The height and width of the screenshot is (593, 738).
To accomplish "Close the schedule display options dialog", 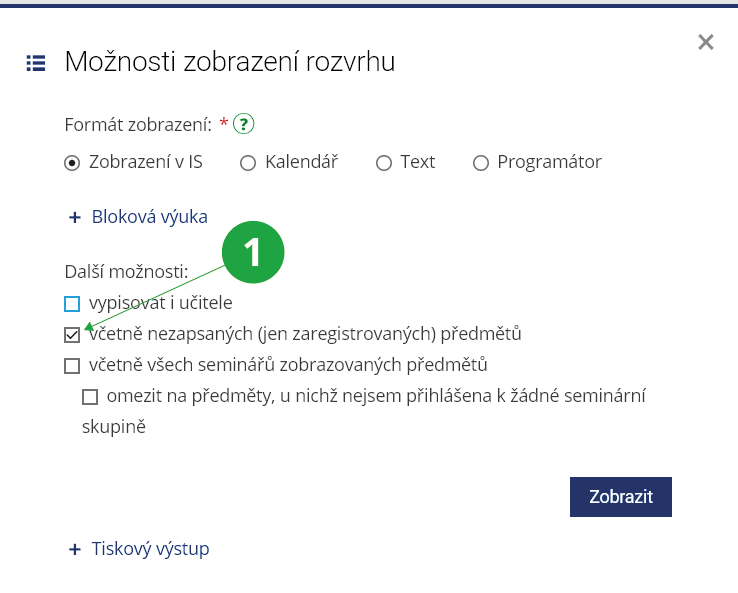I will point(706,42).
